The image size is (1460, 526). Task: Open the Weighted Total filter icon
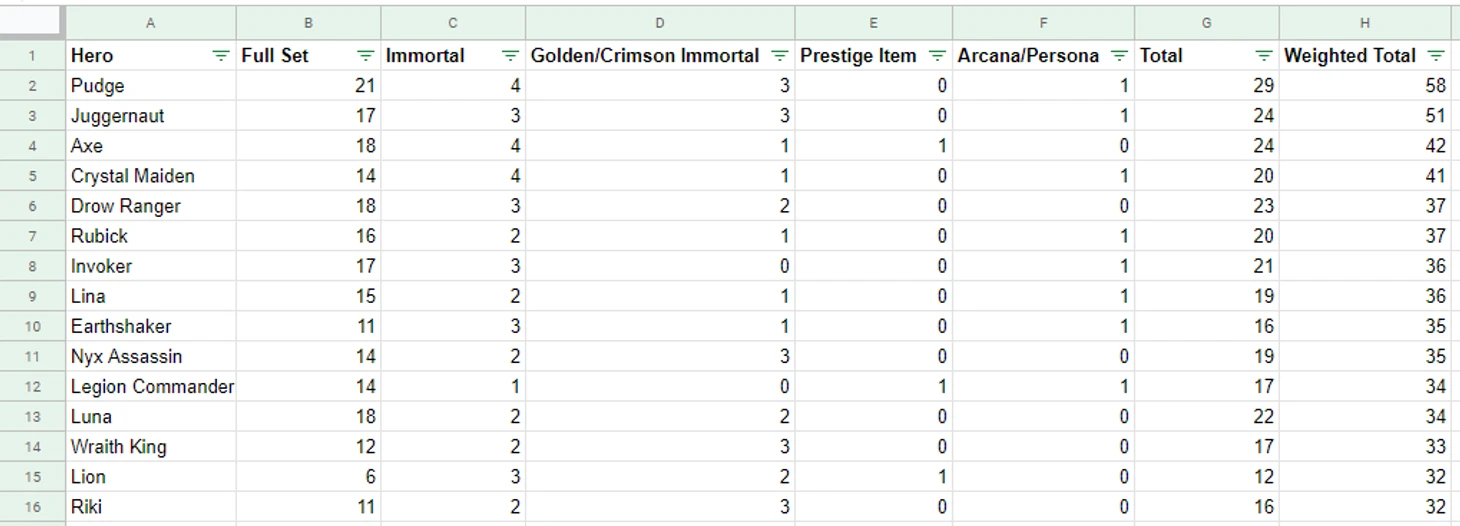tap(1436, 56)
